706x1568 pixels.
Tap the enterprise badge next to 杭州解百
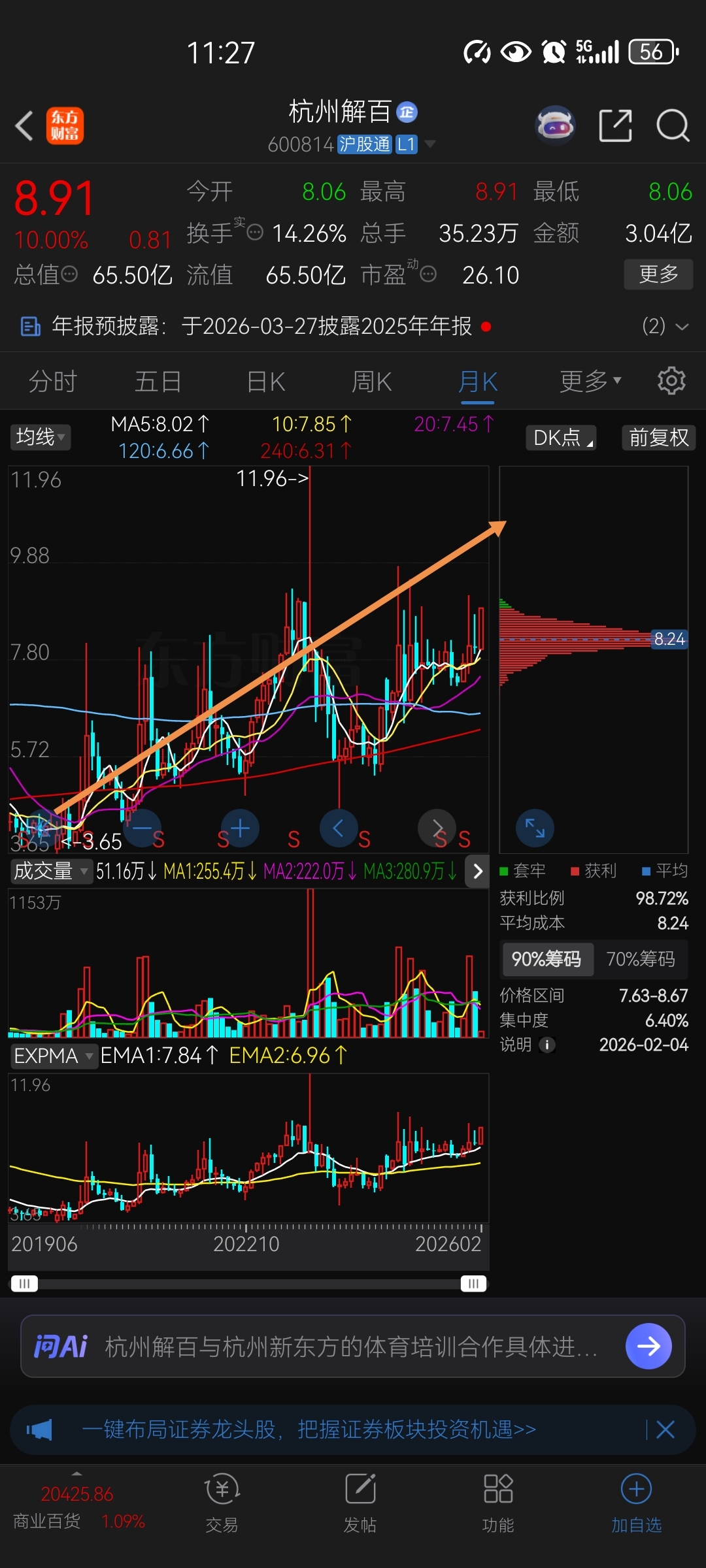pyautogui.click(x=407, y=112)
